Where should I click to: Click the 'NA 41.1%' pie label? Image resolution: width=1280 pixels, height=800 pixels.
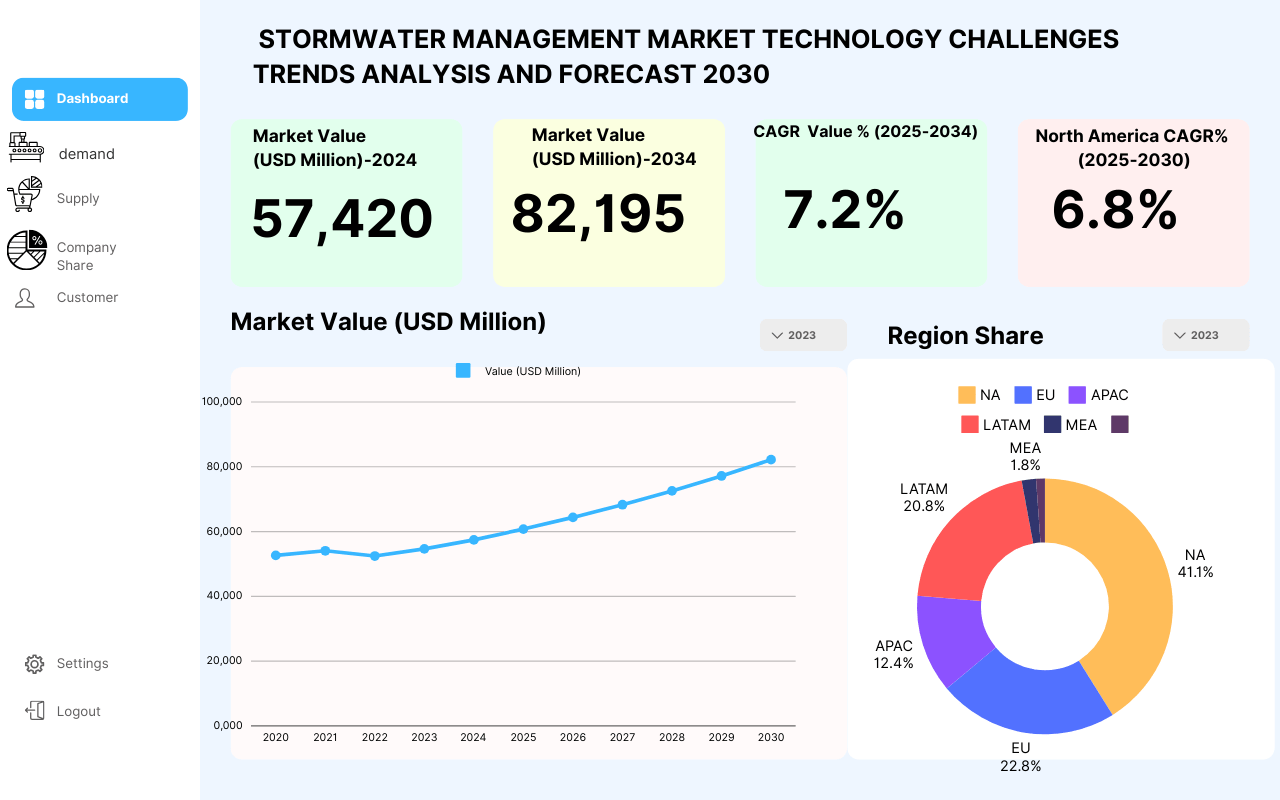point(1195,564)
